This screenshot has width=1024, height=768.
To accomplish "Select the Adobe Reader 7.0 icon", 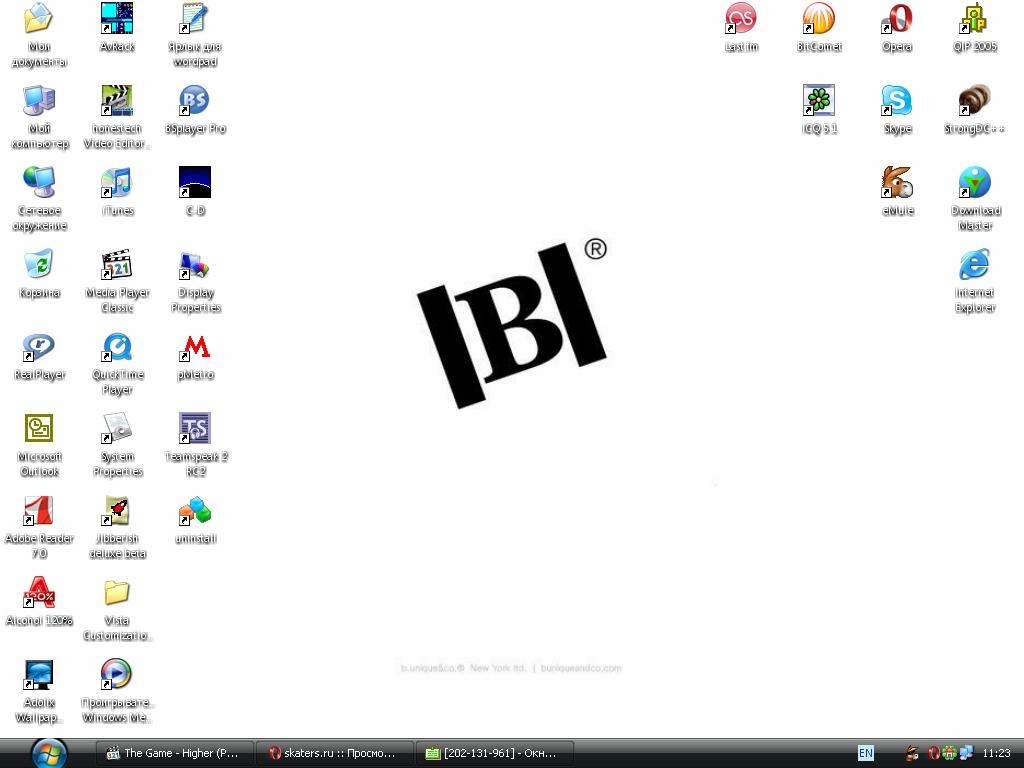I will (39, 511).
